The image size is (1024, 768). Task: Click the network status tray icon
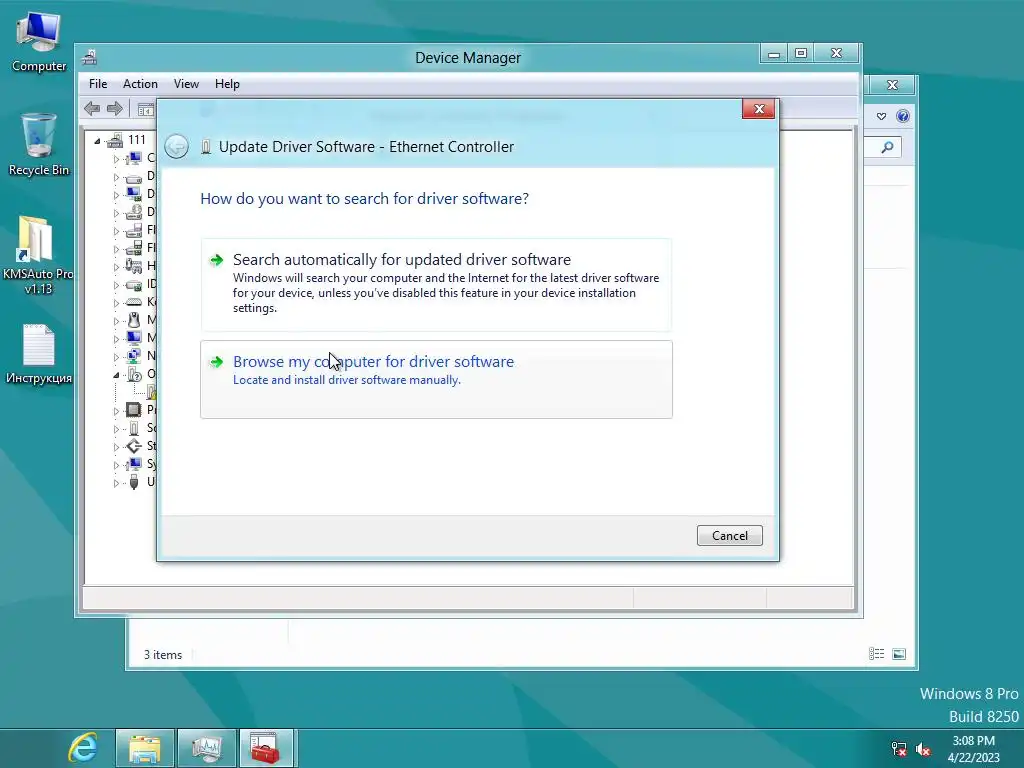coord(899,749)
